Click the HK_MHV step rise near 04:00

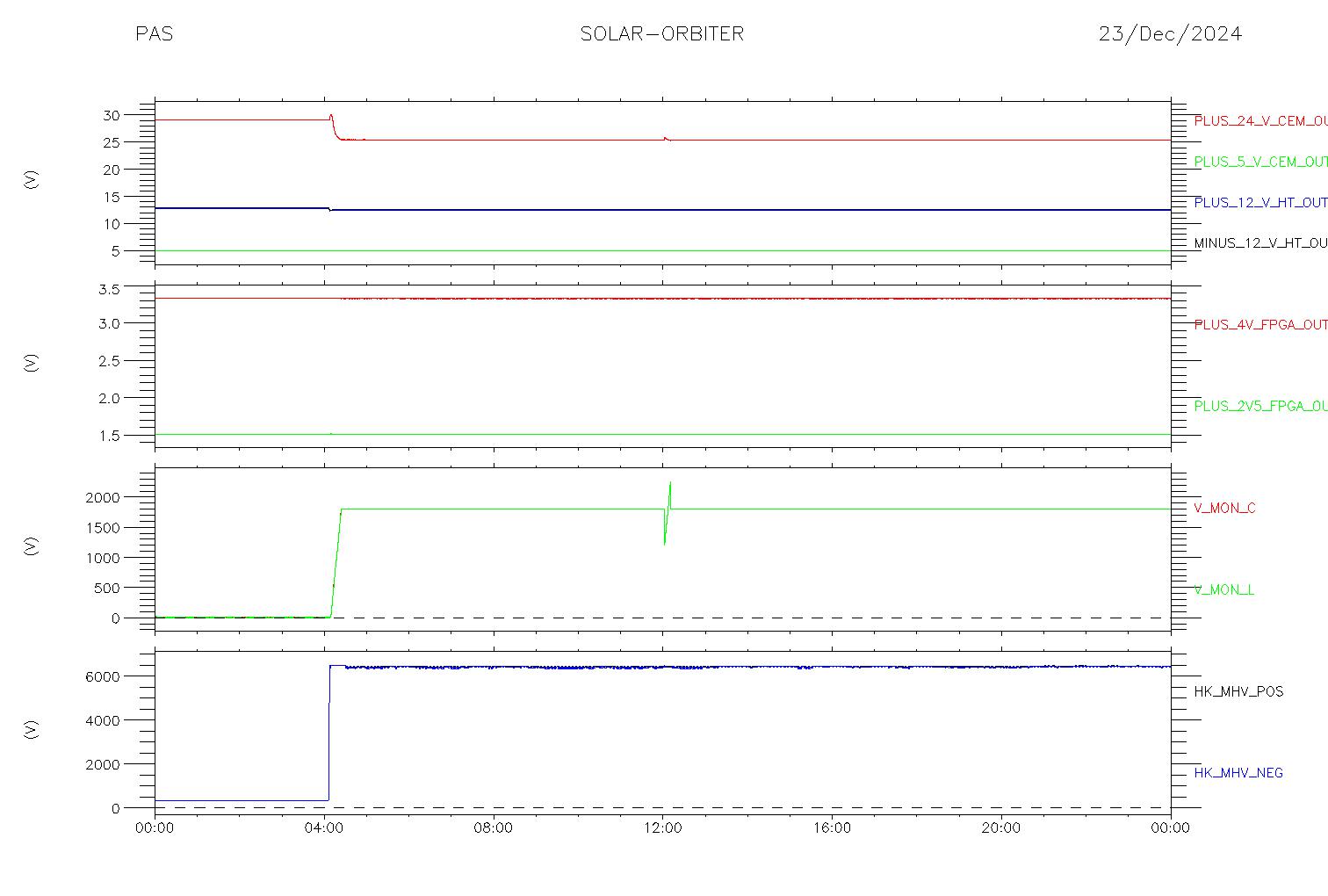pos(329,733)
